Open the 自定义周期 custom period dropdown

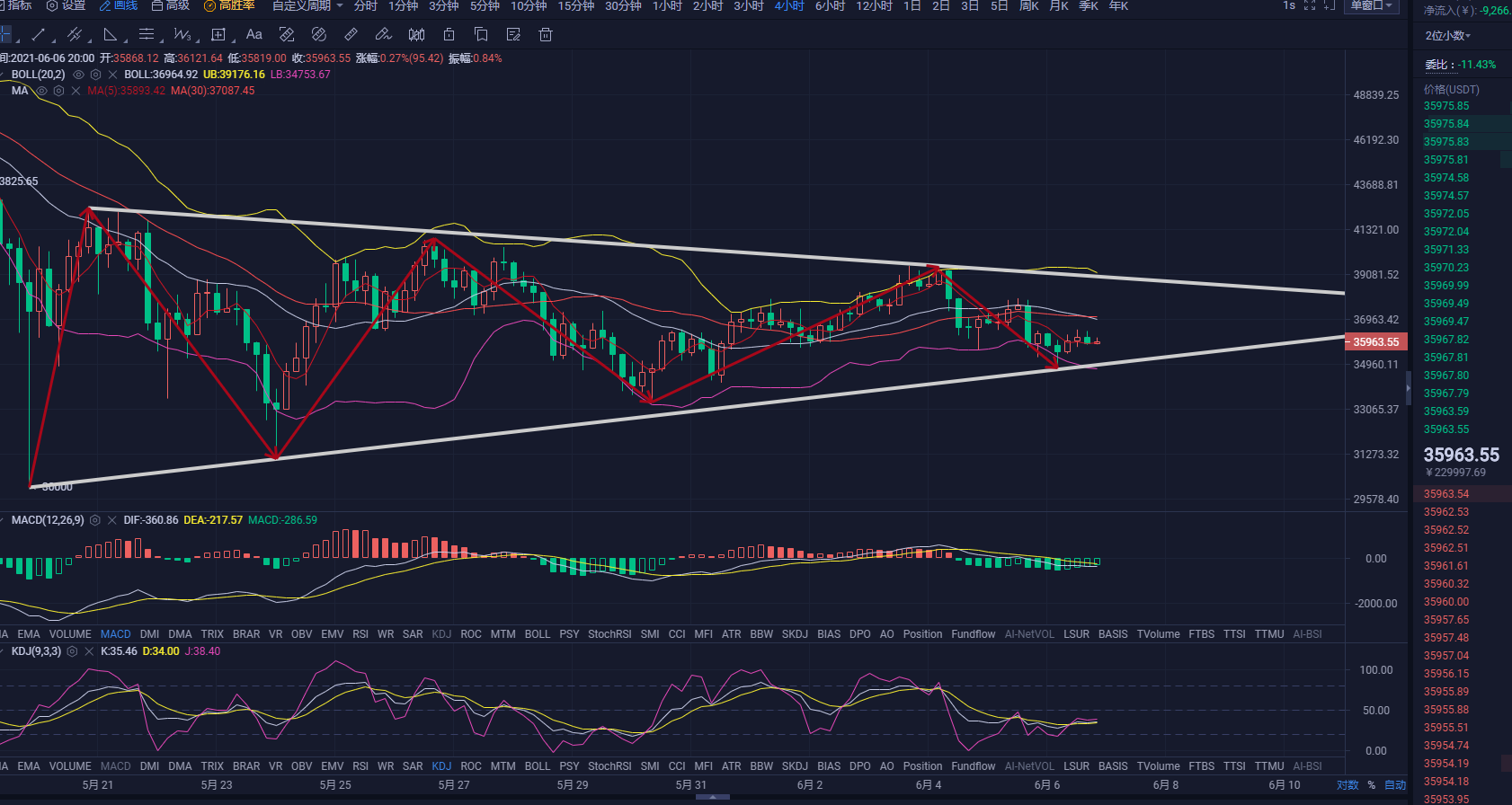(x=307, y=5)
